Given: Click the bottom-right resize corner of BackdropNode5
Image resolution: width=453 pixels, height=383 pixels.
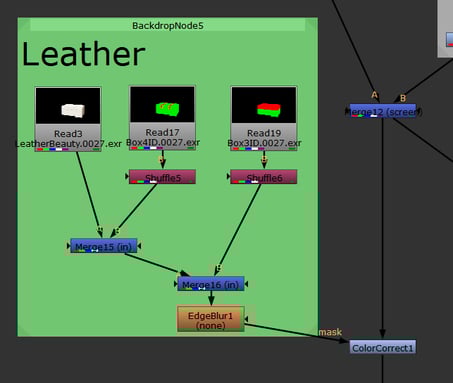Looking at the screenshot, I should (x=312, y=331).
